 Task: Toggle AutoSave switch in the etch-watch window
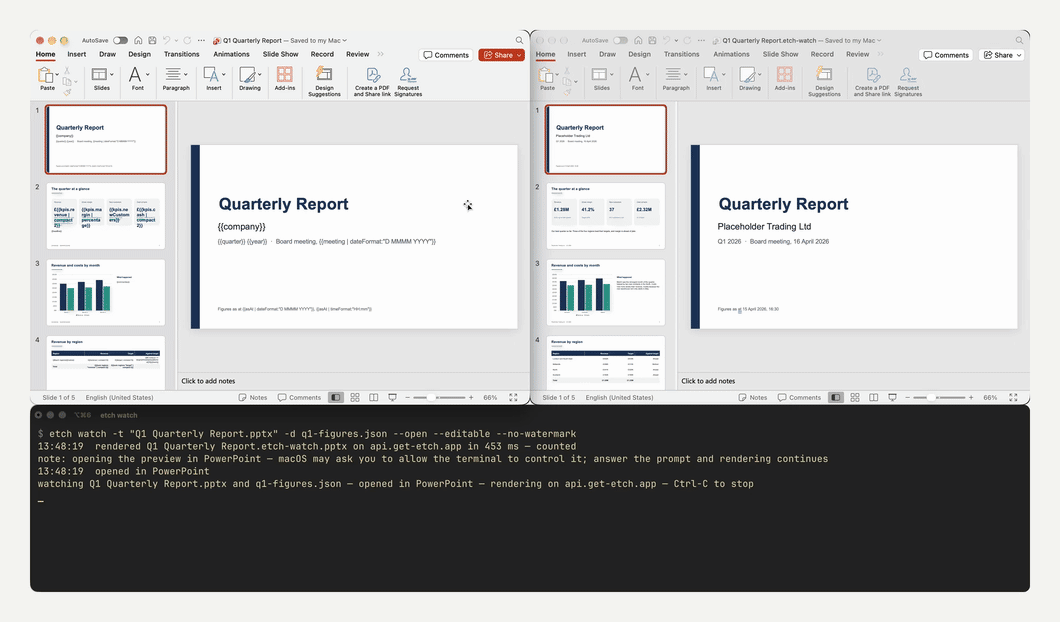621,41
